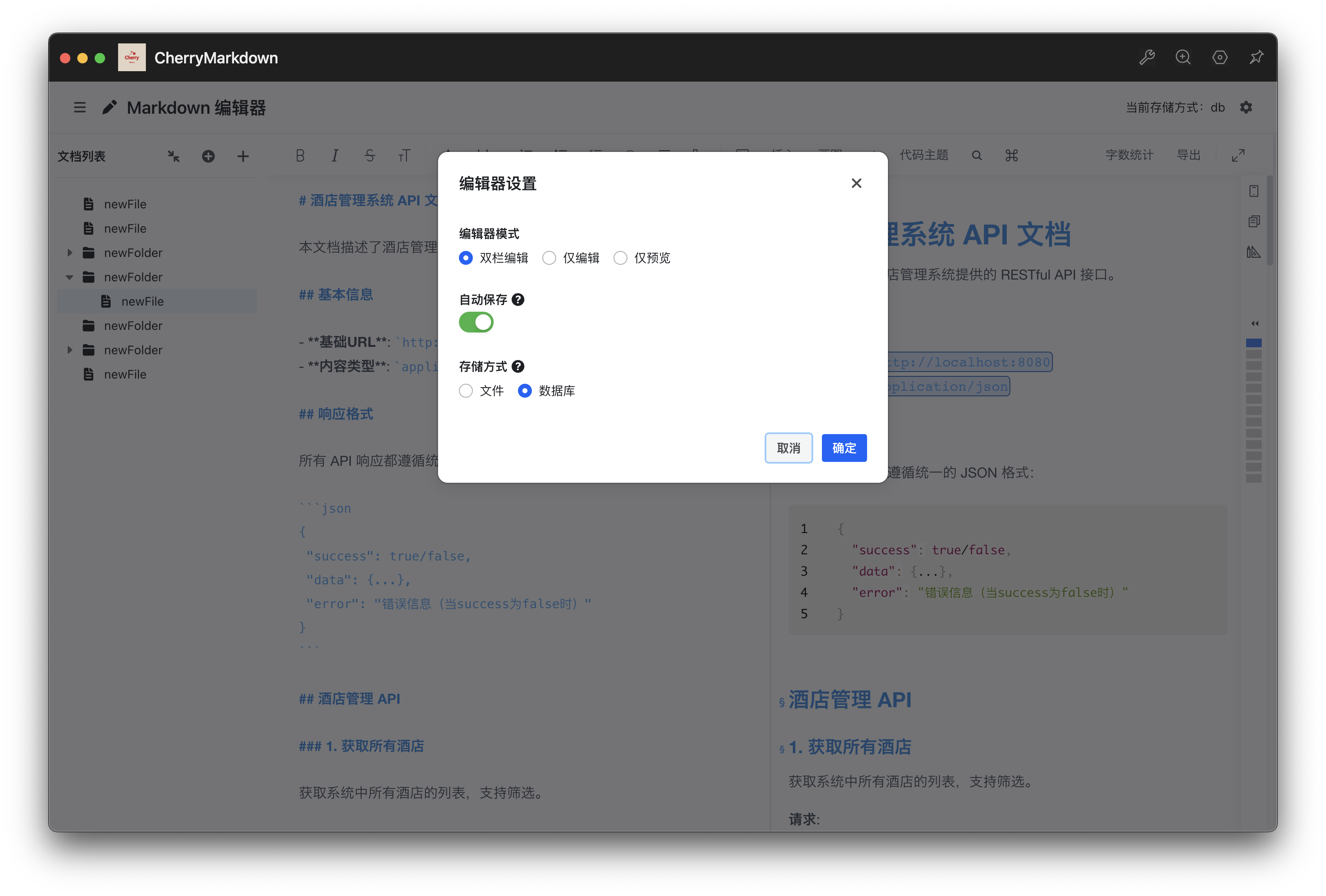Click ### 1. 获取所有酒店 line in editor
This screenshot has width=1326, height=896.
[361, 746]
